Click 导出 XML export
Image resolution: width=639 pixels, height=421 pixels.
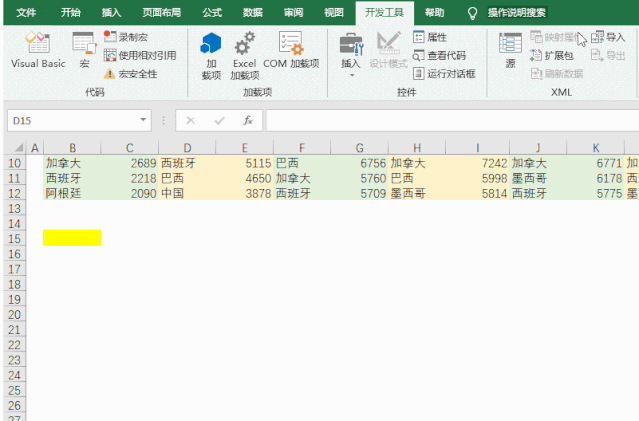[x=608, y=55]
